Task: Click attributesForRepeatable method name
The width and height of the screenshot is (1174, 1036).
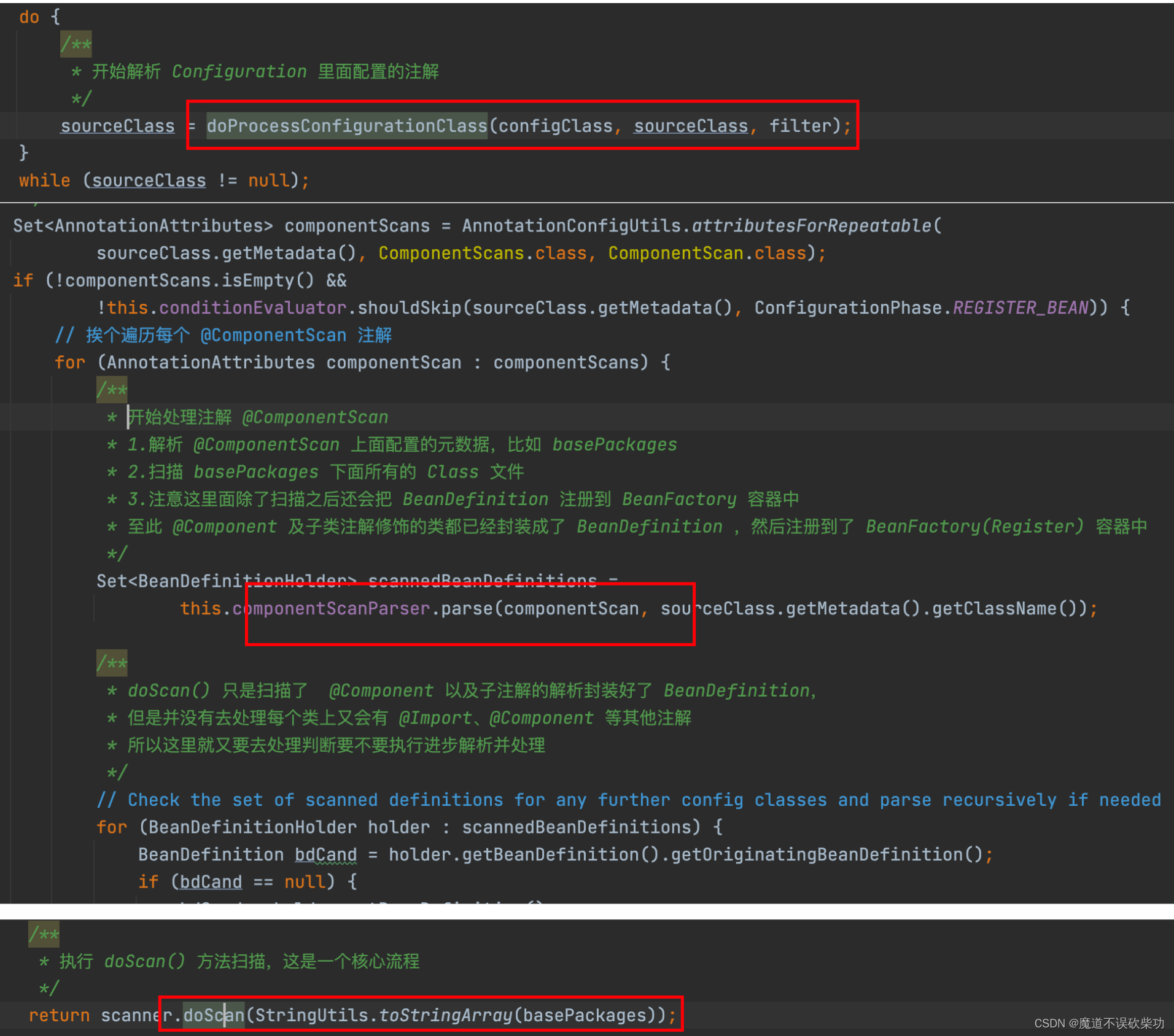Action: coord(812,226)
